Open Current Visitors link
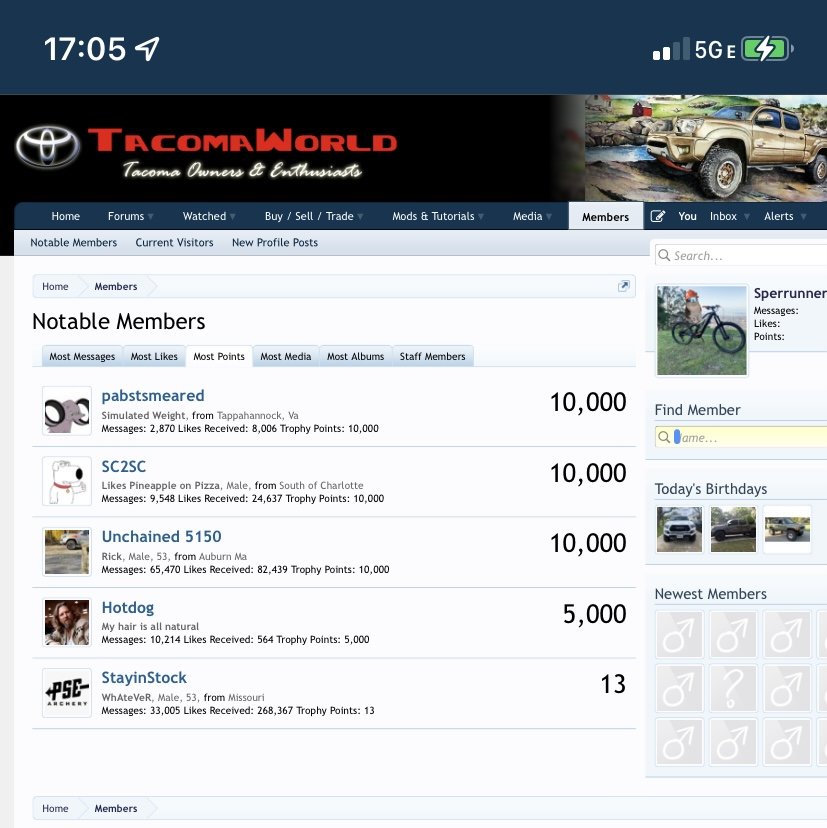This screenshot has height=828, width=827. coord(174,242)
